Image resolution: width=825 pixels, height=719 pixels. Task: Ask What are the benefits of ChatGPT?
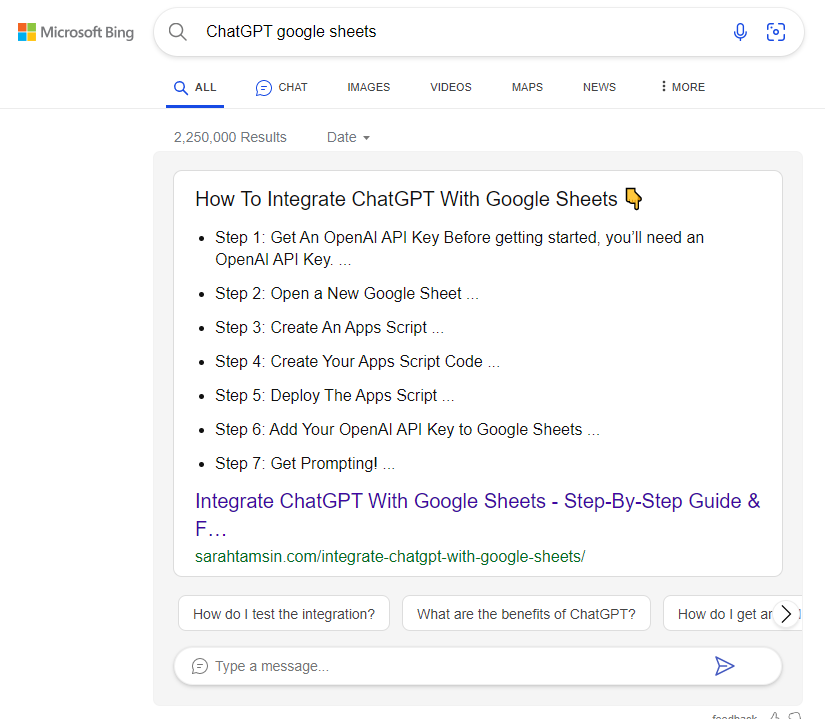[526, 613]
